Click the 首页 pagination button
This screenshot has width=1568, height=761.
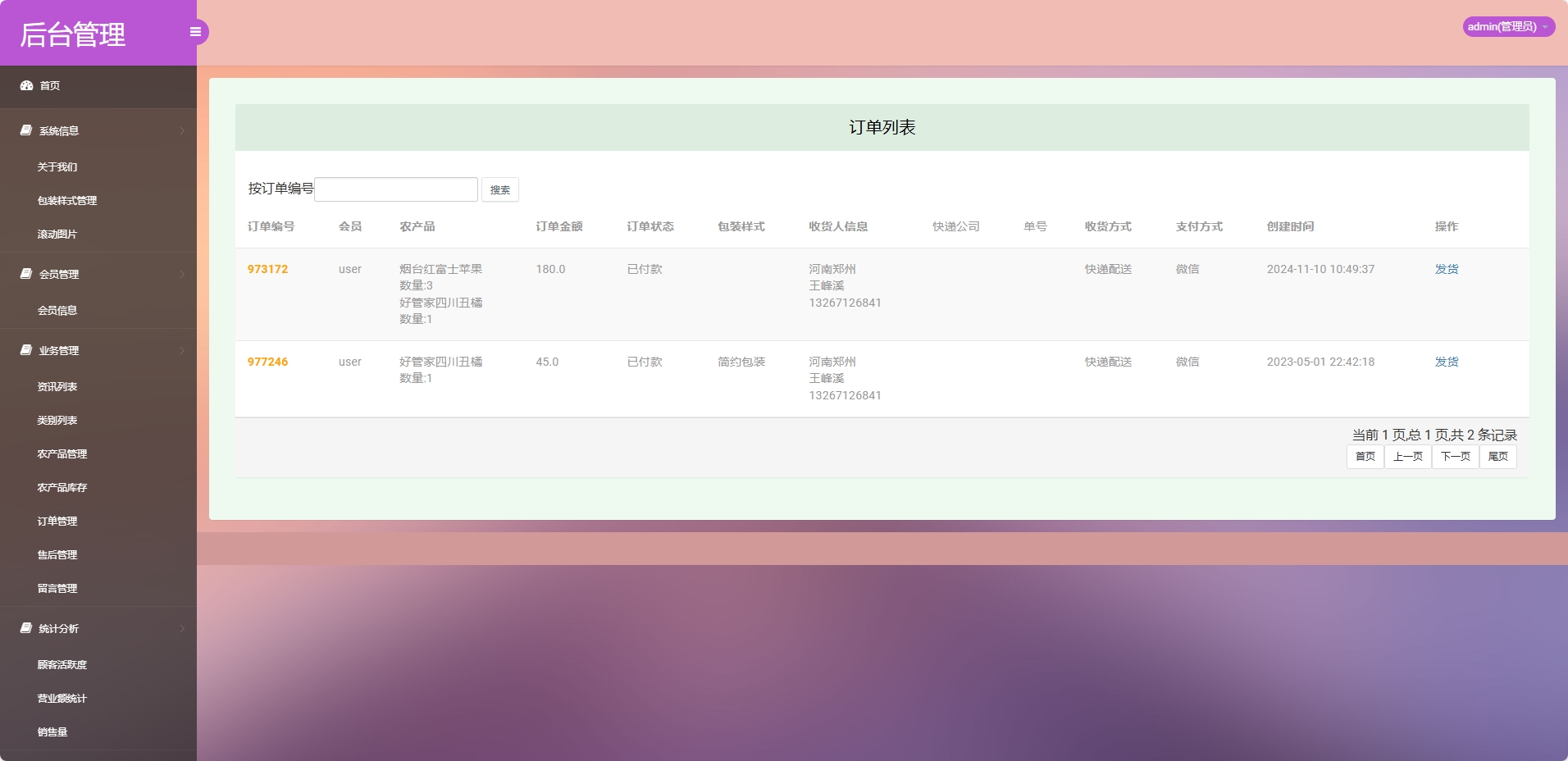pyautogui.click(x=1365, y=457)
